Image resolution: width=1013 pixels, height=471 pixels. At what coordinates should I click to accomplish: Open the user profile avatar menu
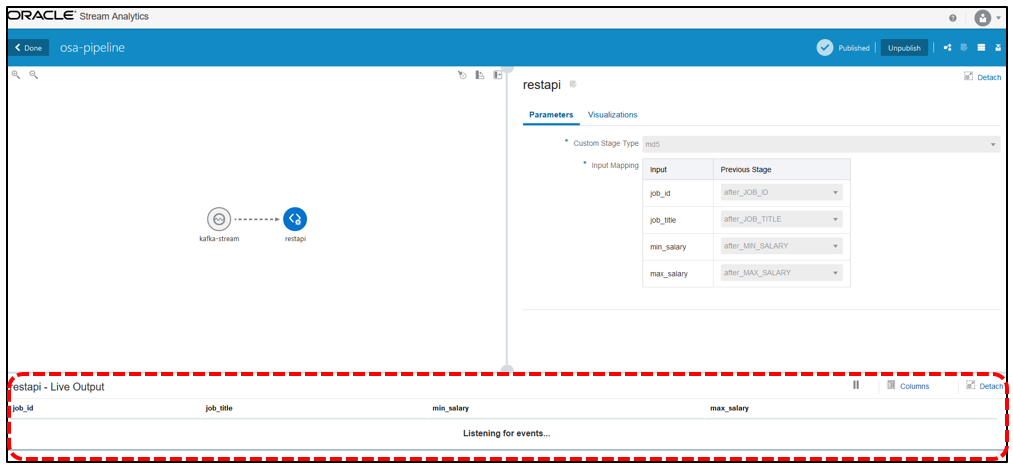[983, 17]
